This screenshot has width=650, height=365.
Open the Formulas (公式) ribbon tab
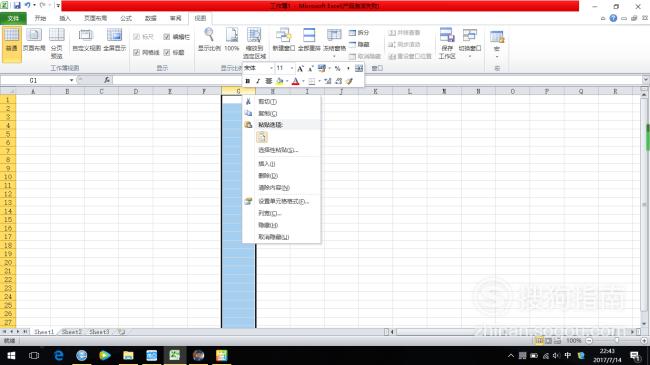[126, 18]
